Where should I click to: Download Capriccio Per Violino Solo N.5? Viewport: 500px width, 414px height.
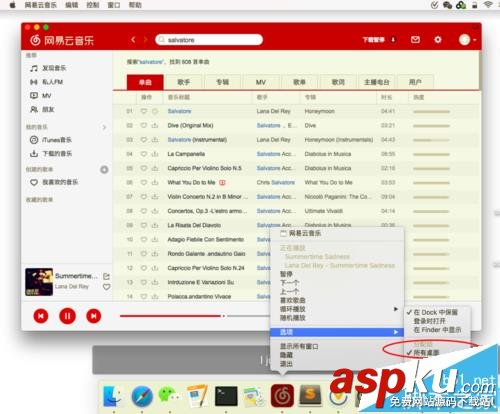click(x=155, y=168)
